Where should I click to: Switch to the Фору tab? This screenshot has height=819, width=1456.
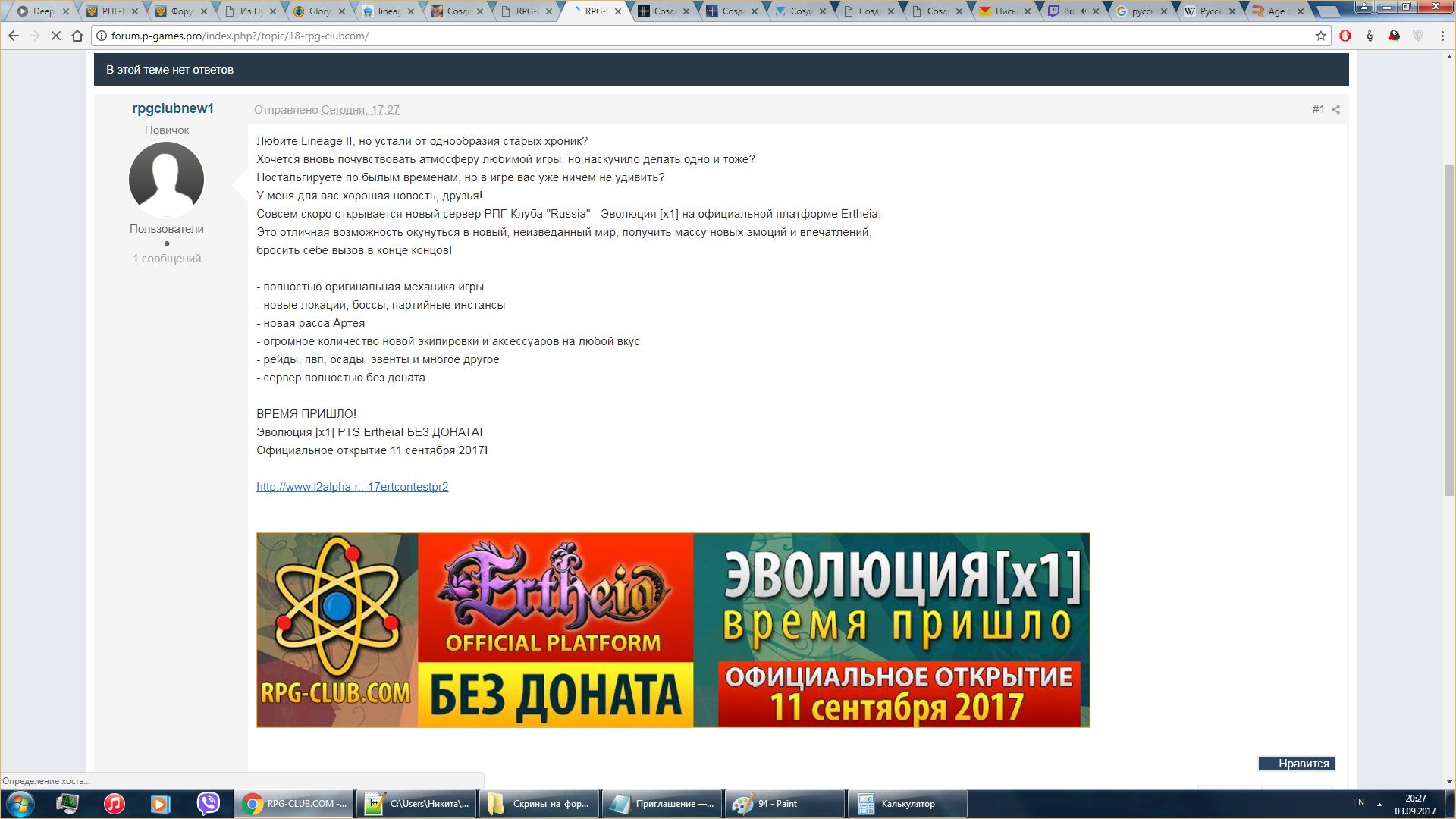pyautogui.click(x=180, y=11)
